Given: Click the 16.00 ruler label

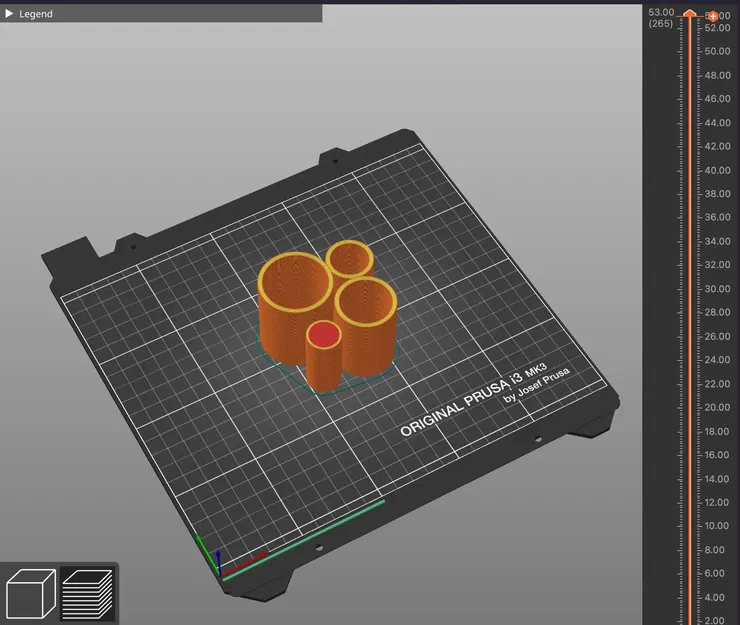Looking at the screenshot, I should tap(717, 455).
